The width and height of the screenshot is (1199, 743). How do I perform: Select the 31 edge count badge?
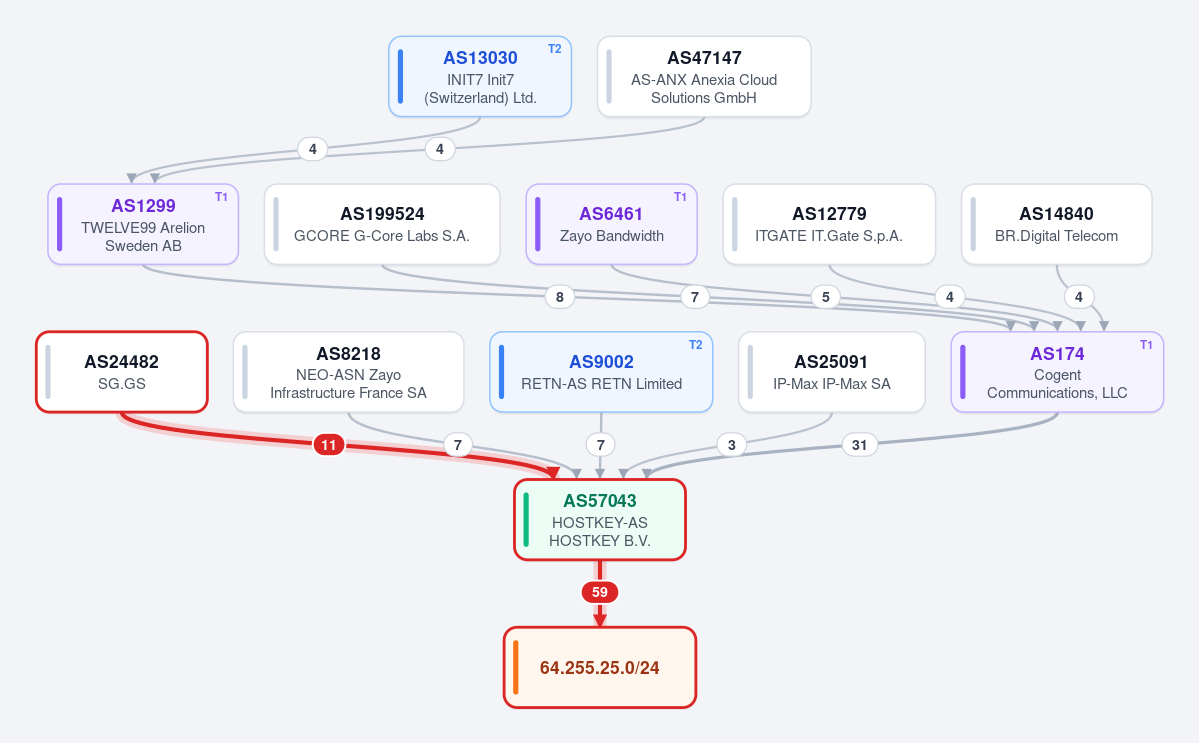(859, 445)
